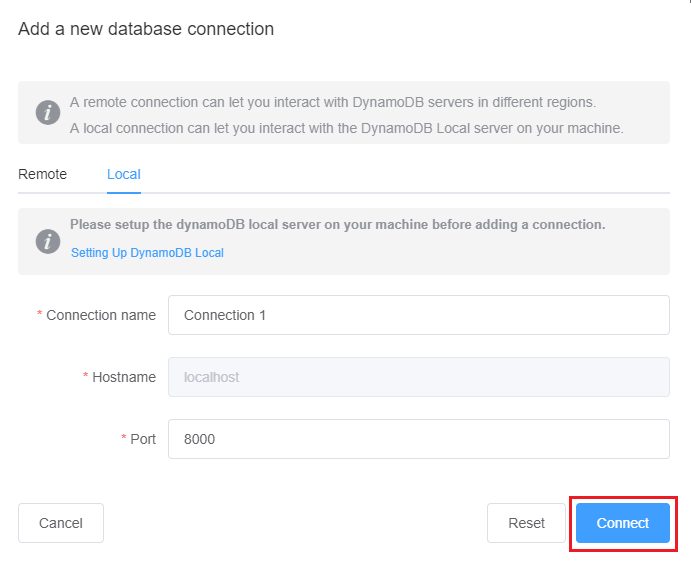Click the red asterisk before Connection name
The image size is (691, 568).
pos(40,316)
